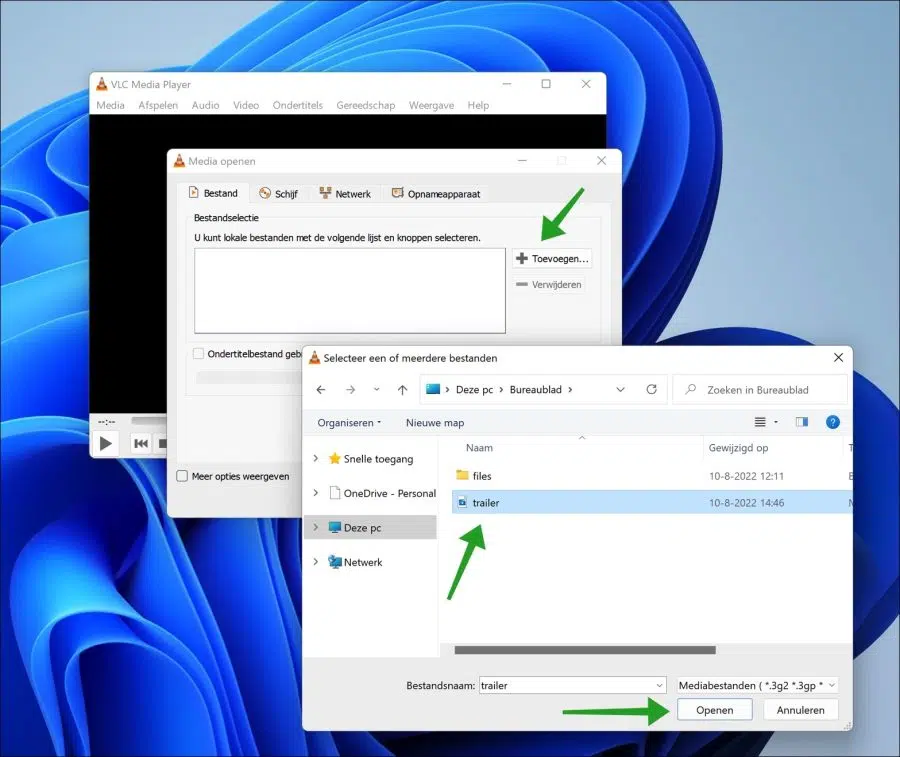Open the Organiseren dropdown

point(349,422)
